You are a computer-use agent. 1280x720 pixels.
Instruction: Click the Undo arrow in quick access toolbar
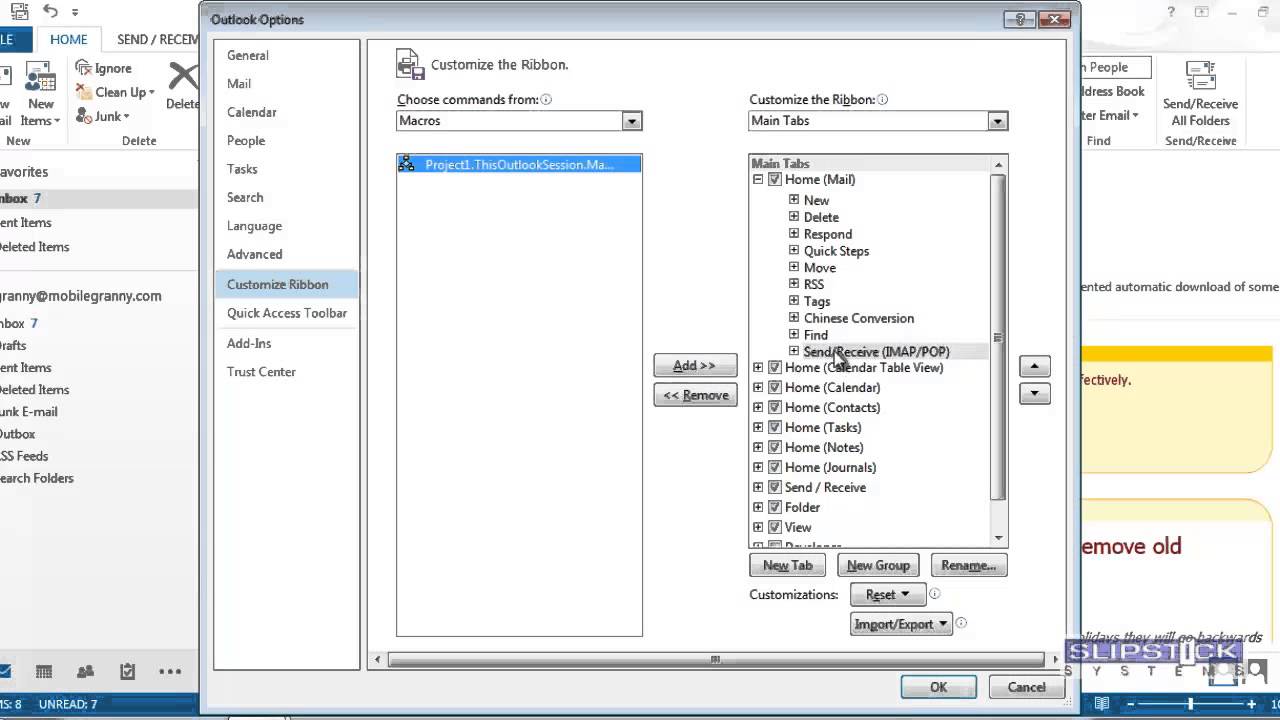50,12
